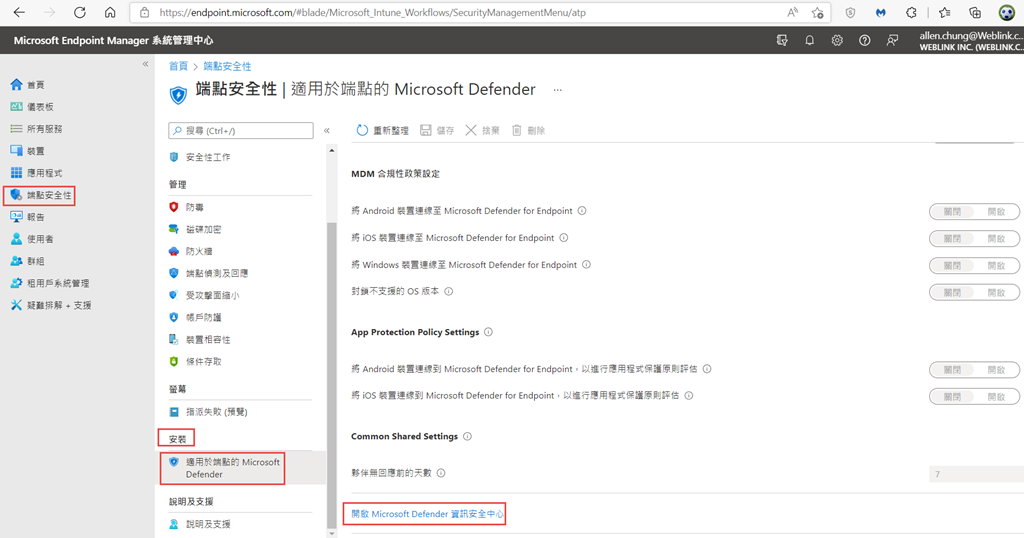1024x538 pixels.
Task: Click the feedback icon in header
Action: (x=891, y=40)
